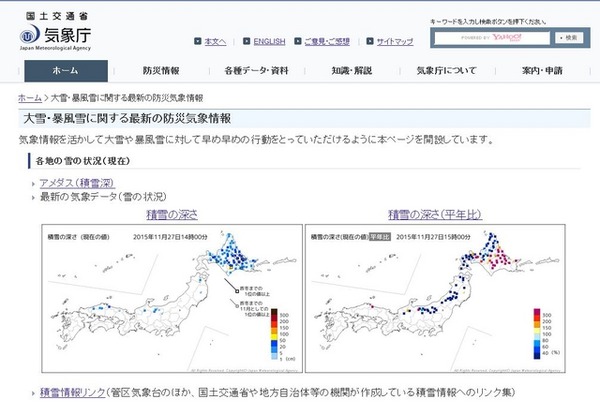The height and width of the screenshot is (414, 600).
Task: Click the 国土交通省 text above the logo
Action: (x=57, y=16)
